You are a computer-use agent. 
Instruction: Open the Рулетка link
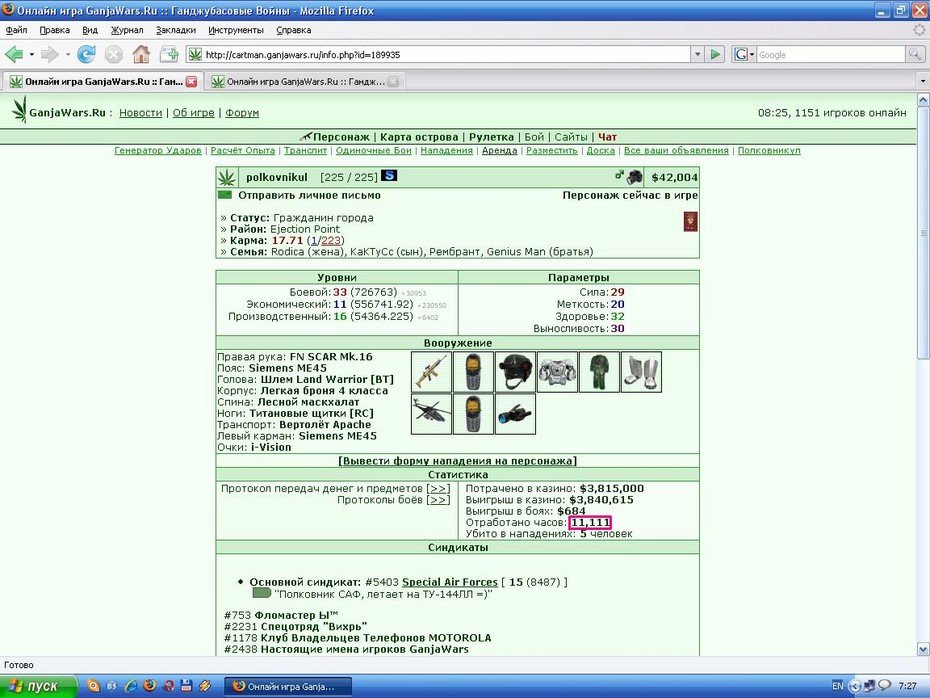click(491, 137)
